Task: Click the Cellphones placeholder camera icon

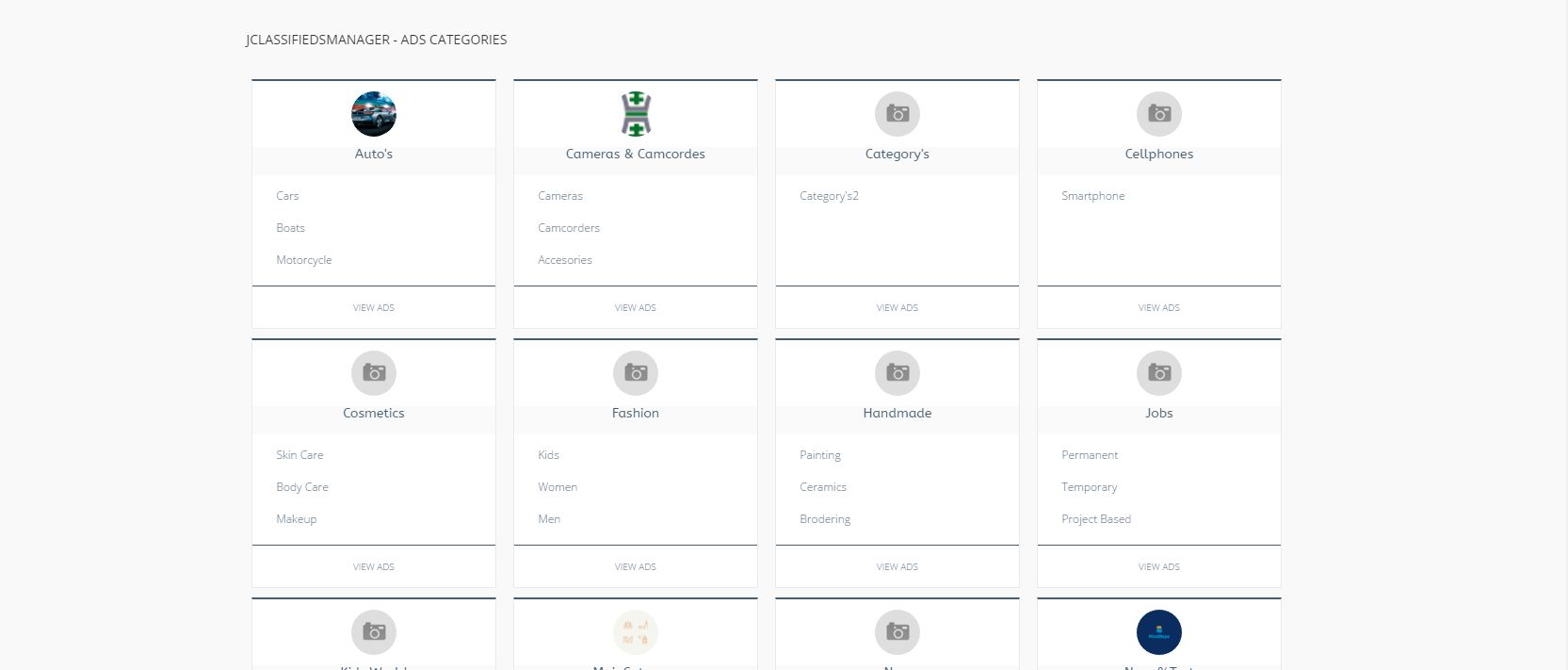Action: (x=1158, y=114)
